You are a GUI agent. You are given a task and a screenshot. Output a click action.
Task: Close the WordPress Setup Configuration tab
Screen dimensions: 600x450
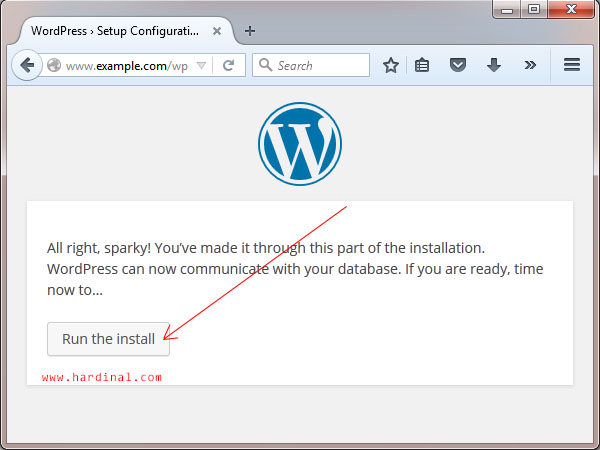[x=217, y=31]
